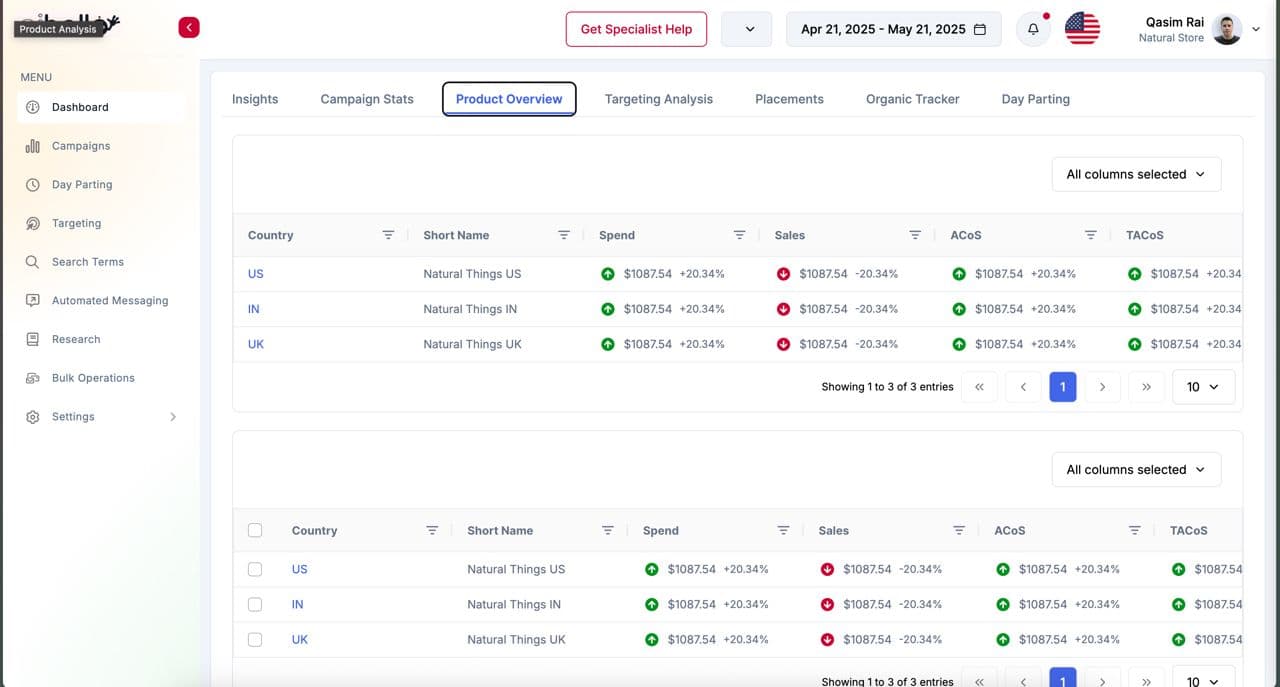
Task: Open Bulk Operations from sidebar
Action: tap(93, 378)
